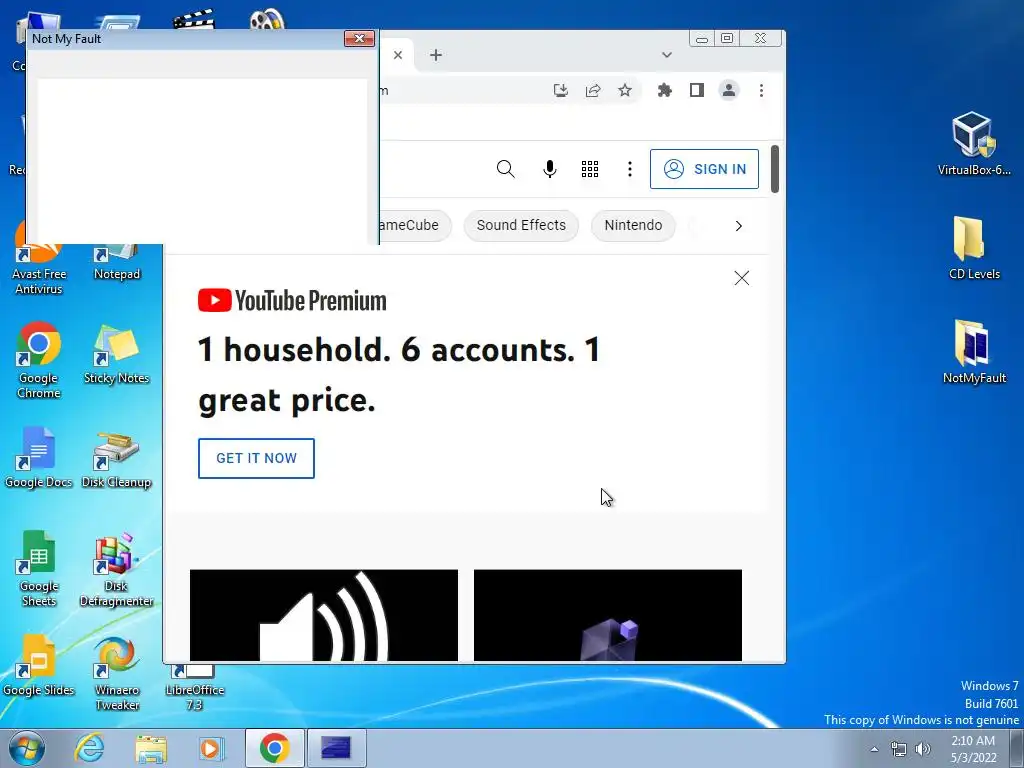Screen dimensions: 1024x768
Task: Open YouTube settings three-dot menu
Action: 630,169
